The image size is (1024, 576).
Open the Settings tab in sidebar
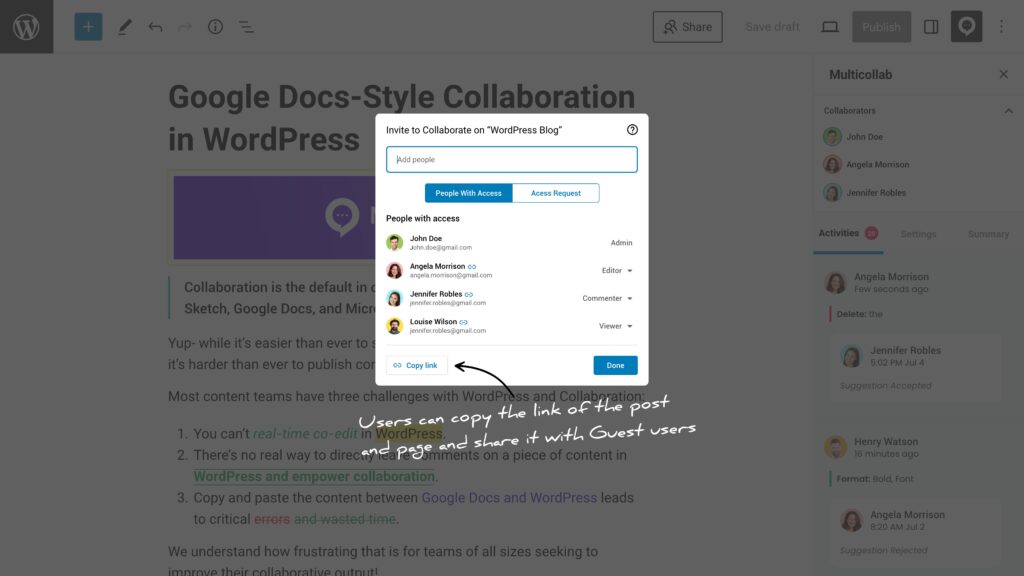(x=918, y=234)
